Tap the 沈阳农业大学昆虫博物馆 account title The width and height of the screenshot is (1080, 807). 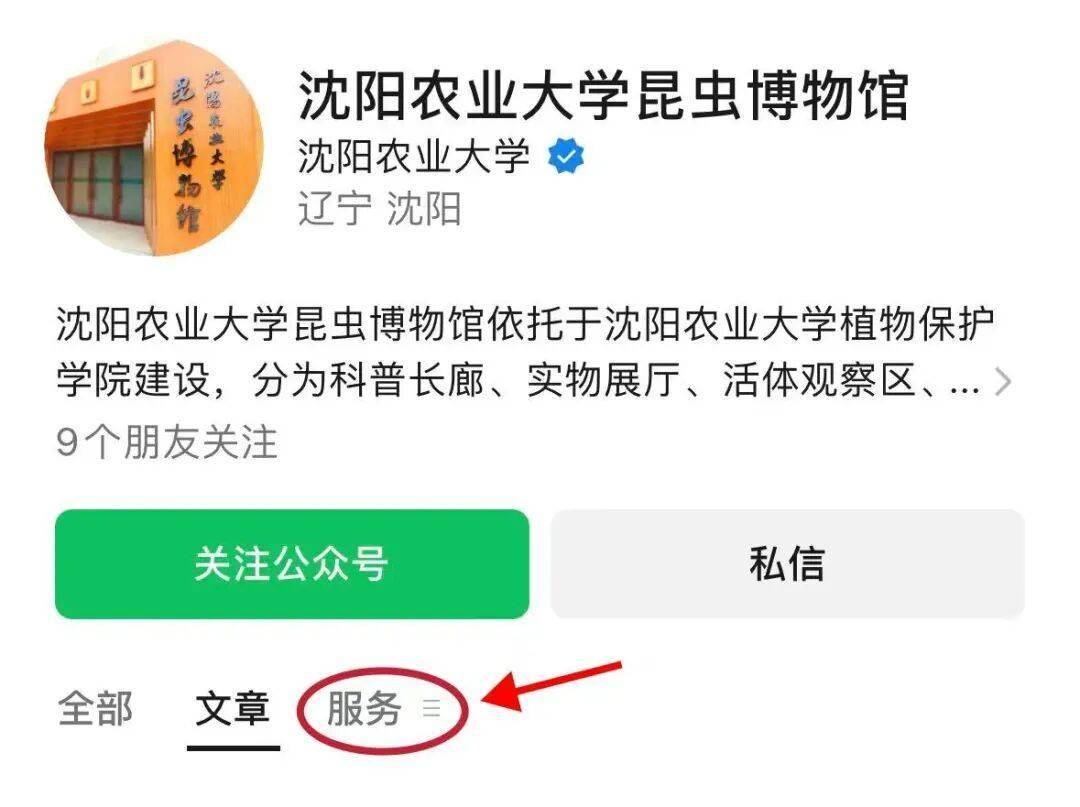[x=603, y=95]
